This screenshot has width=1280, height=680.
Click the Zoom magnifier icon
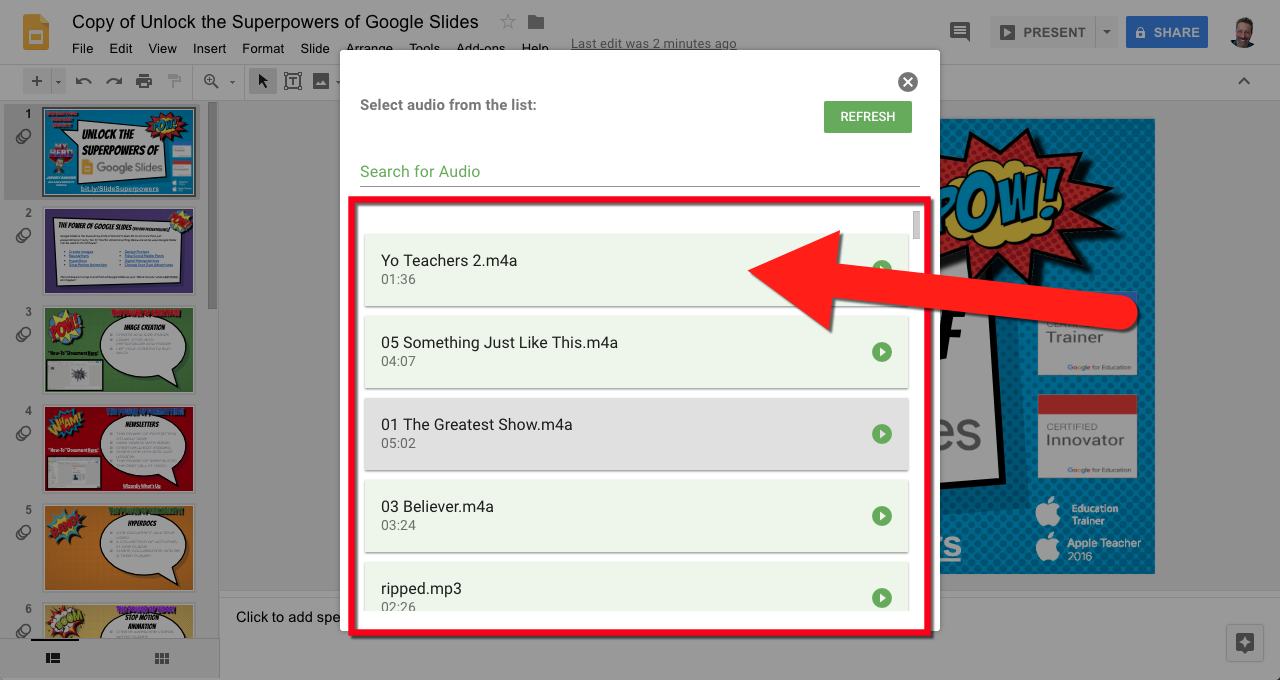tap(211, 81)
